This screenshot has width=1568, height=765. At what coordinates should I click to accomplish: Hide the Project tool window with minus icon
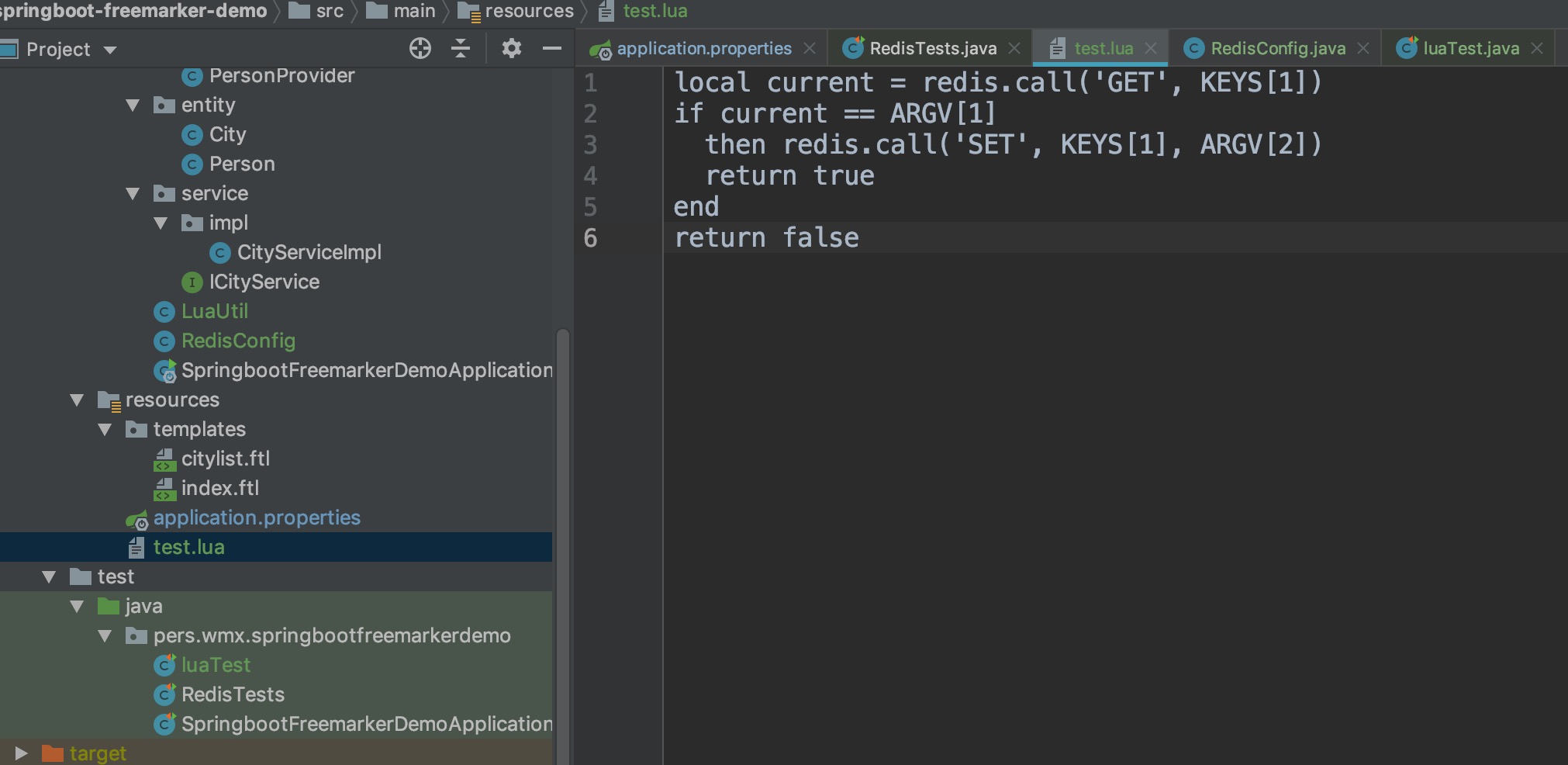(551, 49)
